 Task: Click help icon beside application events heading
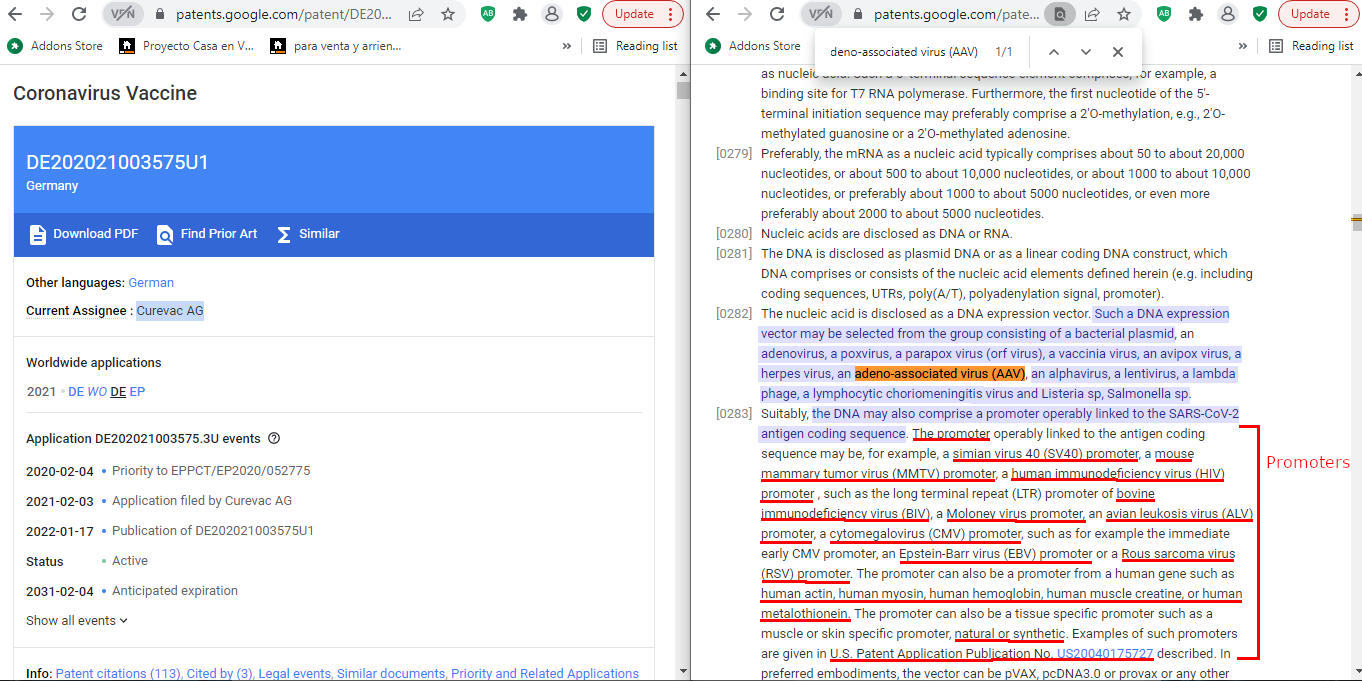(x=274, y=438)
